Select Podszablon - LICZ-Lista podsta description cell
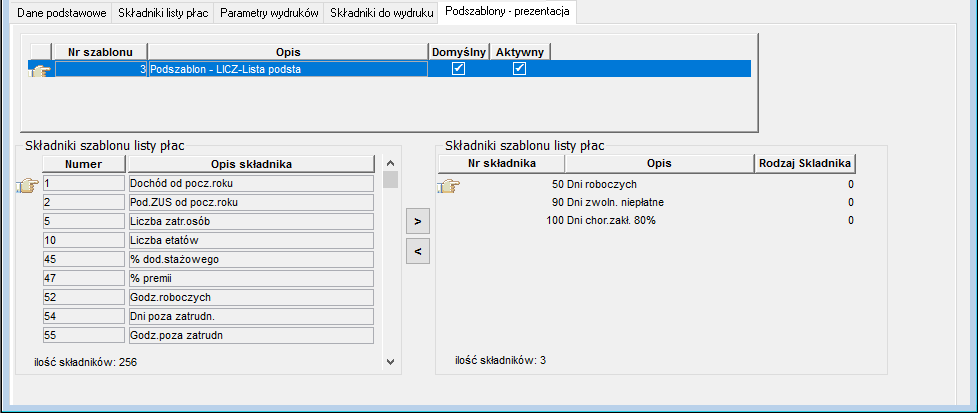The image size is (978, 413). [x=288, y=69]
